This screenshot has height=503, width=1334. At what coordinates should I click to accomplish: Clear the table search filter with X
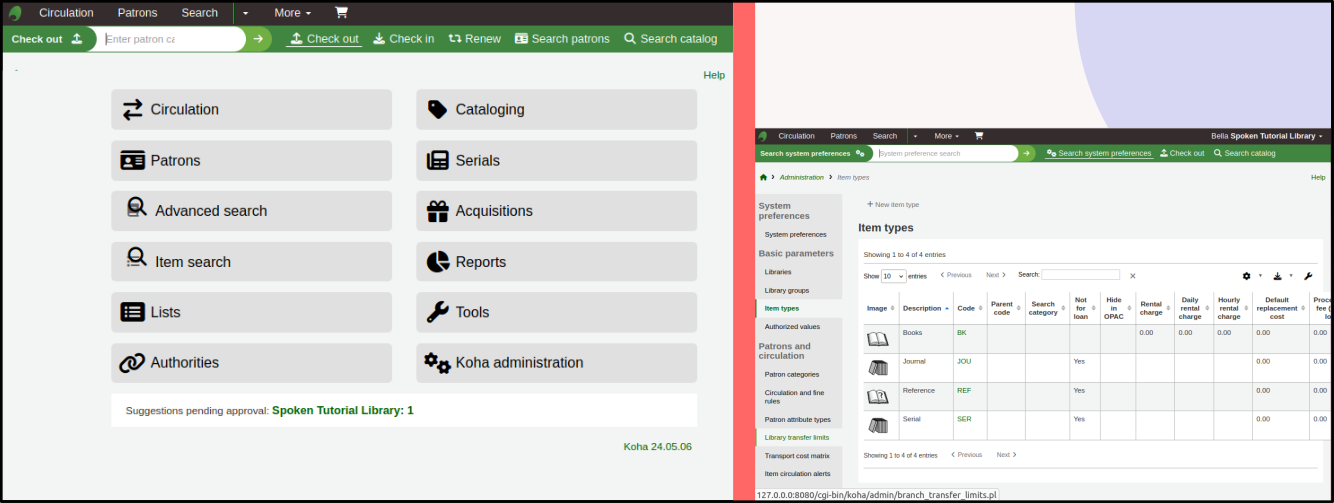point(1133,276)
